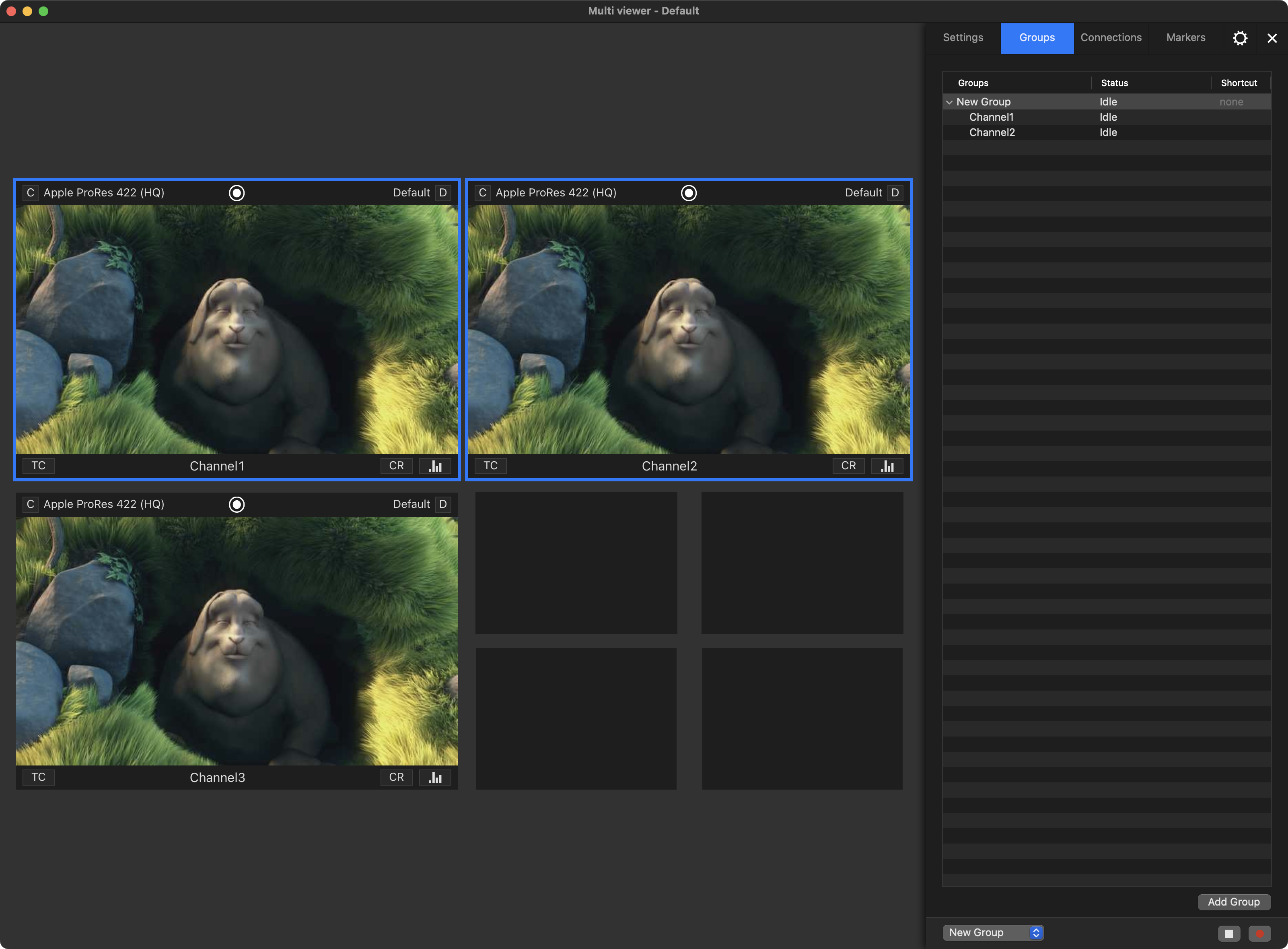Click the Apple ProRes 422 (HQ) label on Channel3
Viewport: 1288px width, 949px height.
(x=104, y=504)
